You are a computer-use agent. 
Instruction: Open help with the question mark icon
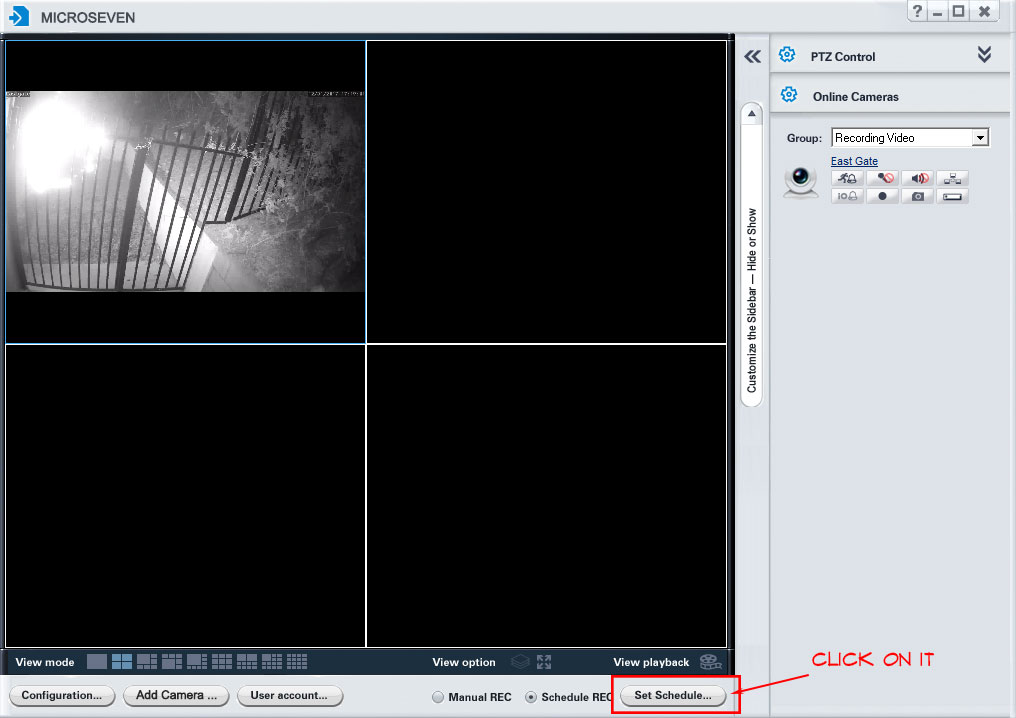(x=917, y=11)
